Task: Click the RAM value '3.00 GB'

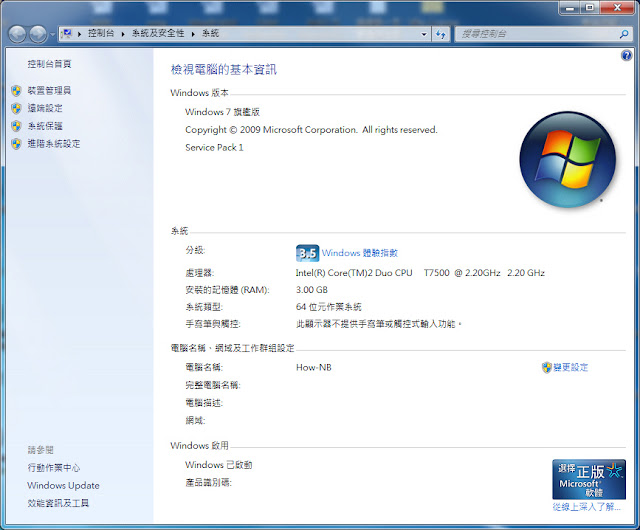Action: 312,290
